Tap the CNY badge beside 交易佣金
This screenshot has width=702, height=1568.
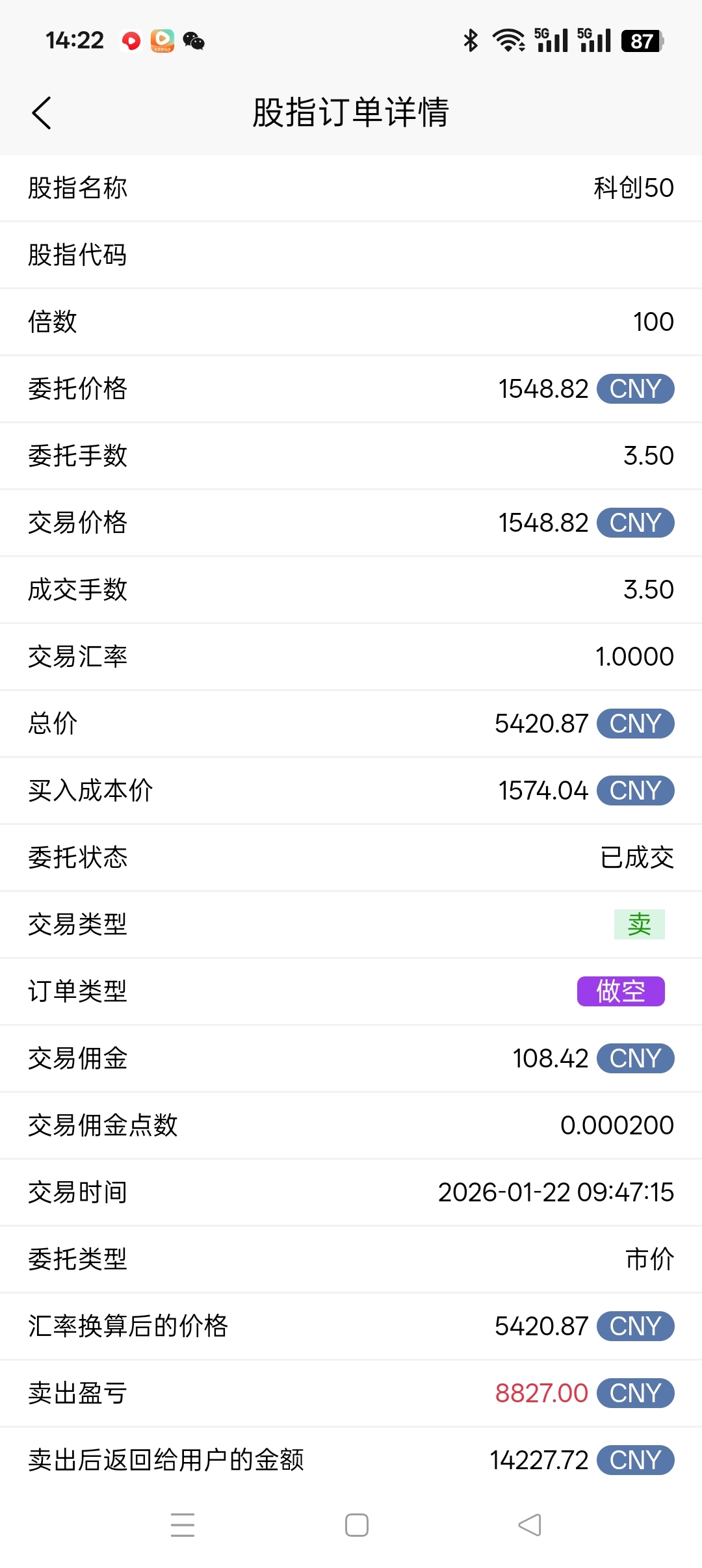[636, 1058]
